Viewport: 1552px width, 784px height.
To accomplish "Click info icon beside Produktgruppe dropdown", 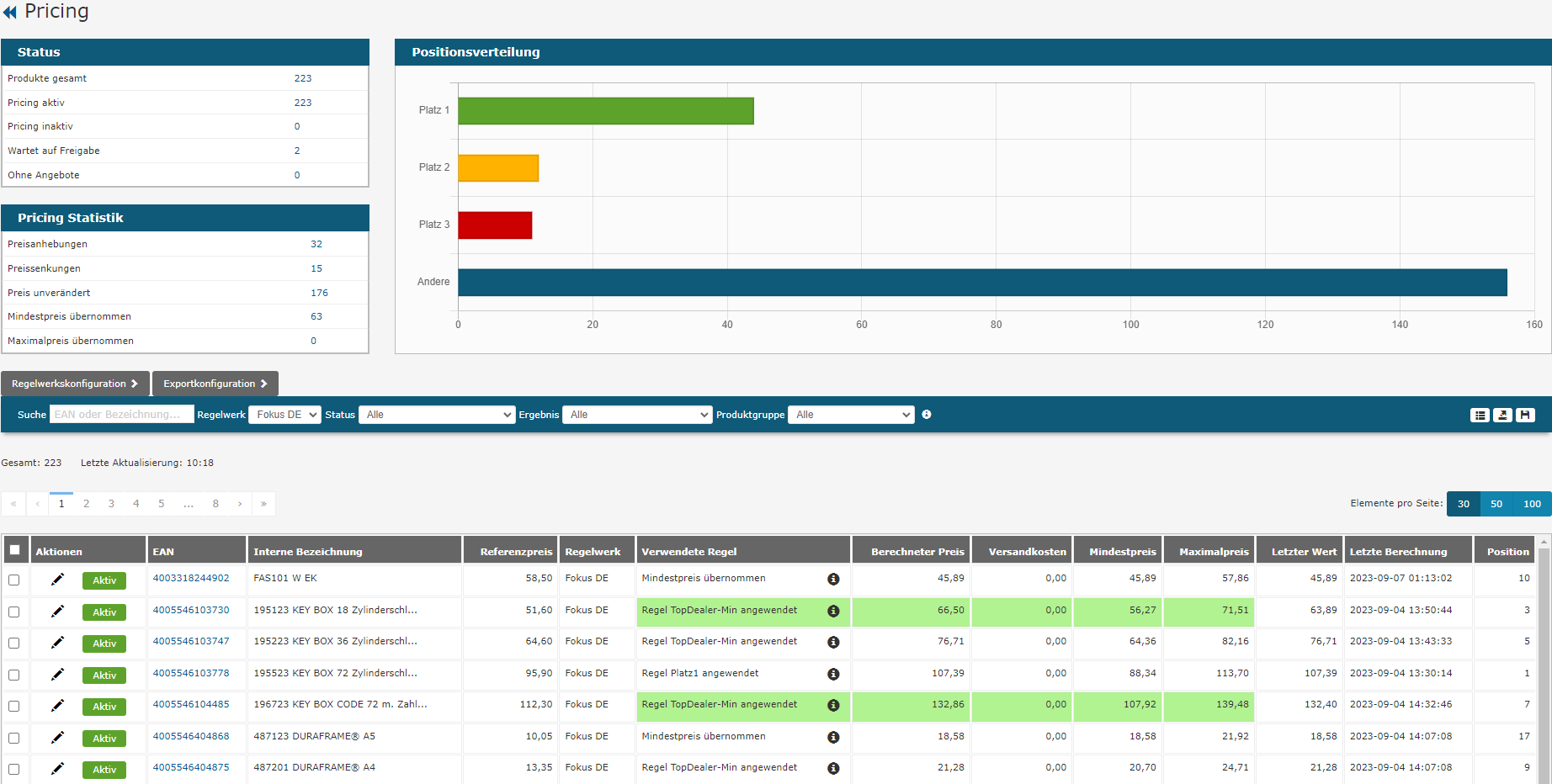I will click(927, 415).
